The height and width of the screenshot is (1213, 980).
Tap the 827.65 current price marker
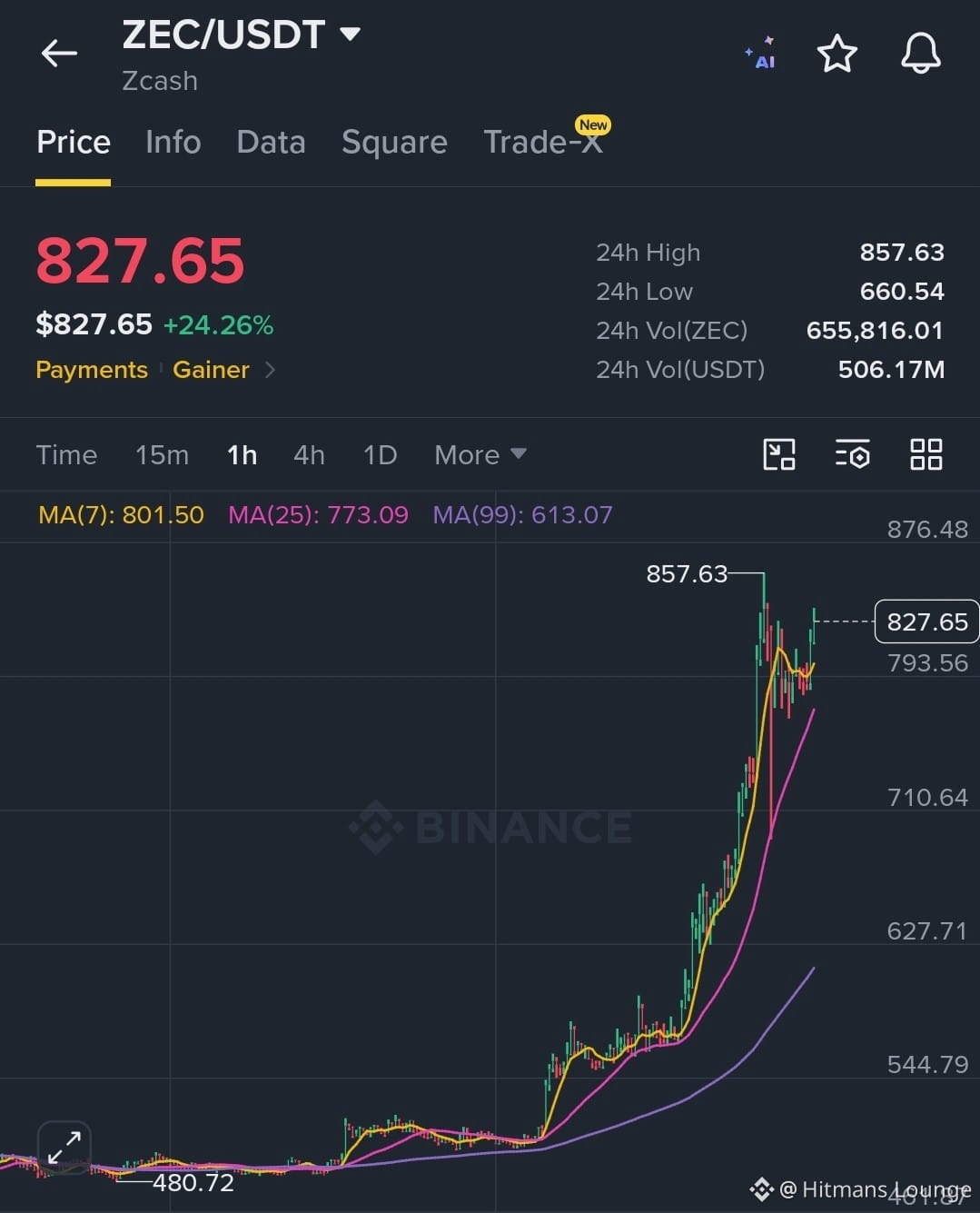926,621
